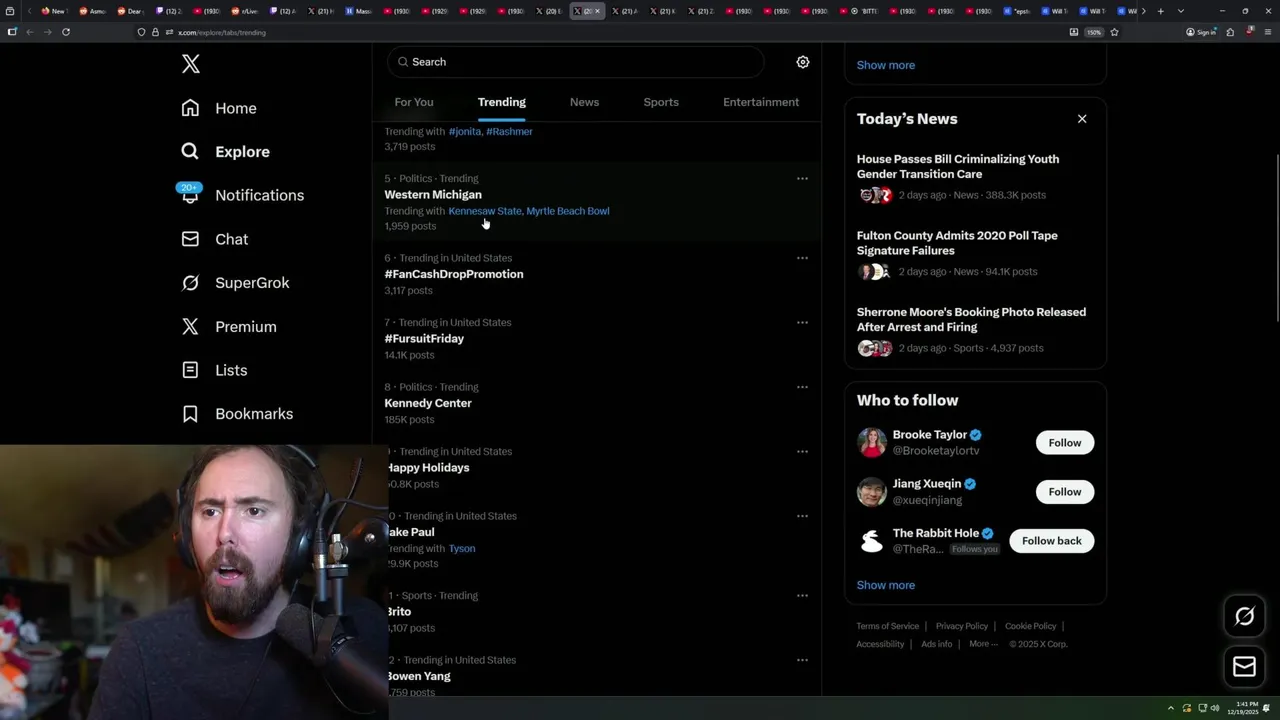
Task: Open Accessibility footer link
Action: click(x=880, y=644)
